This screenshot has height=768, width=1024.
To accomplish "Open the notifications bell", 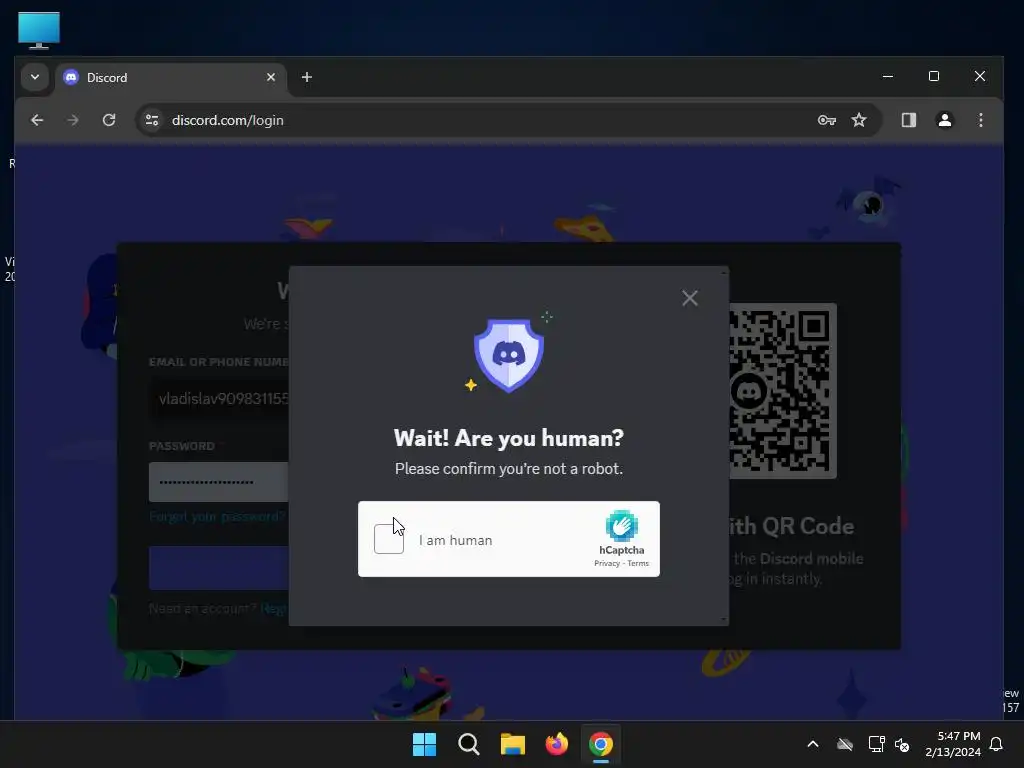I will pos(997,744).
